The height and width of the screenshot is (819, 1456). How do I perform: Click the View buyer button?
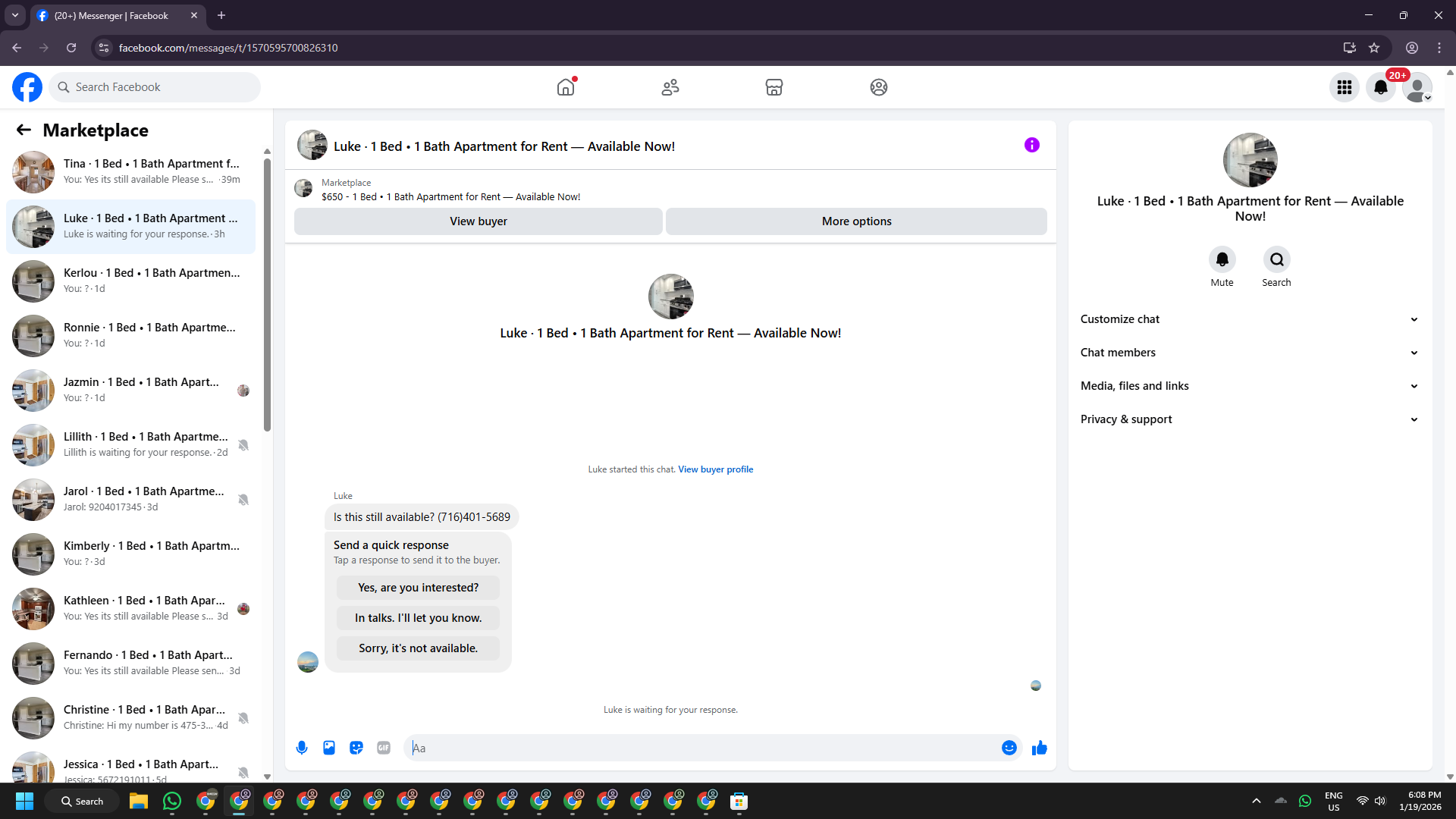point(478,221)
